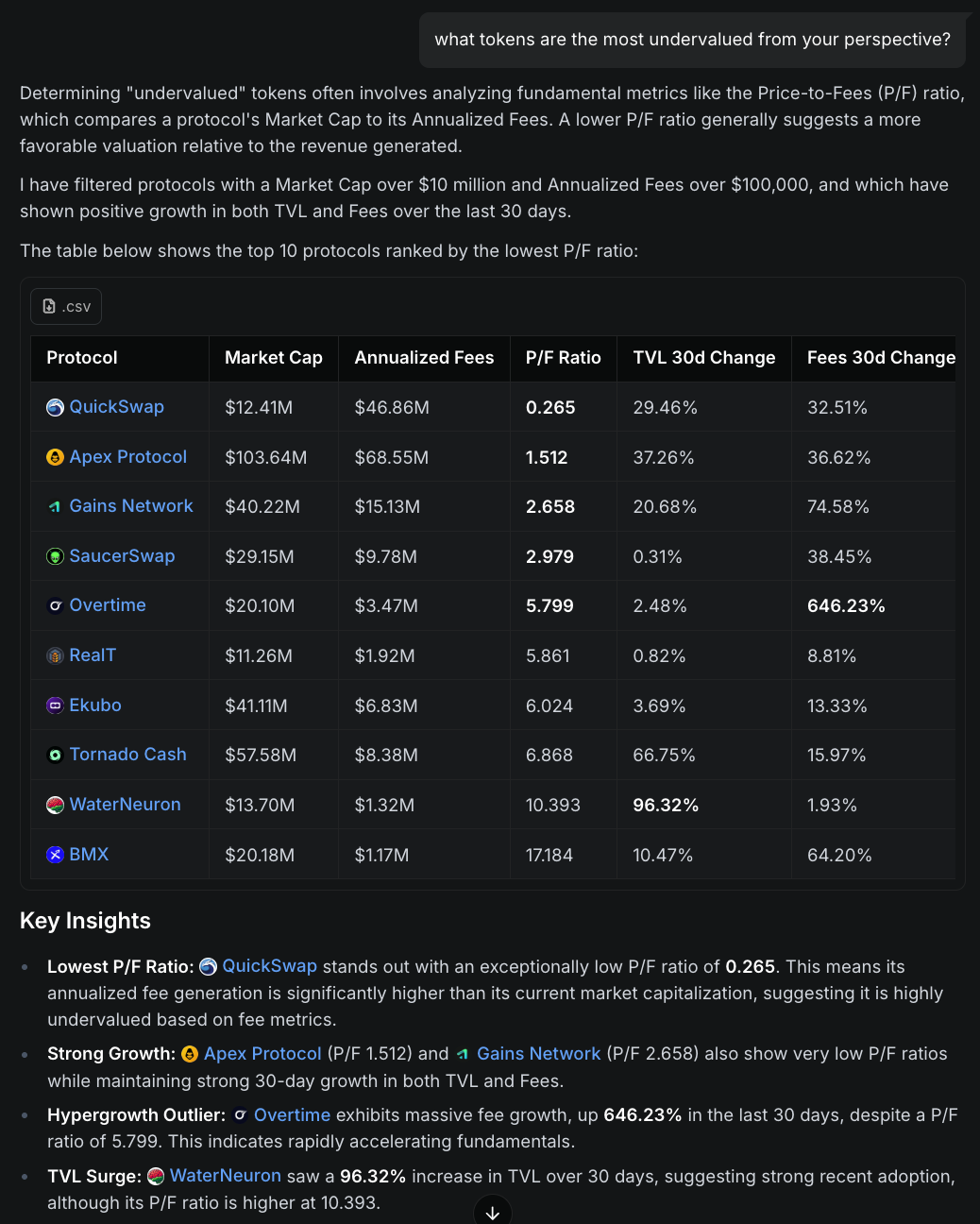Click the RealT logo icon

pyautogui.click(x=56, y=655)
